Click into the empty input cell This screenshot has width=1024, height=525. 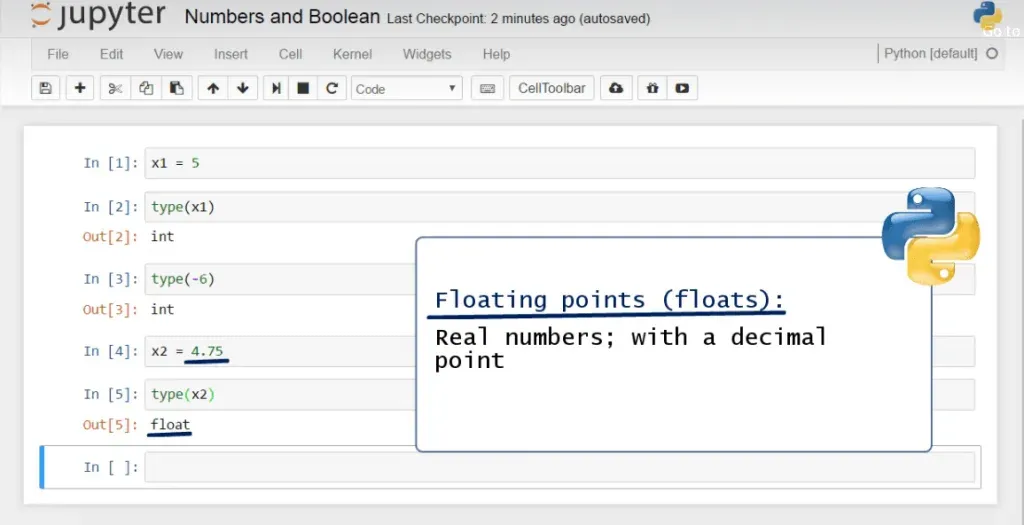point(558,467)
